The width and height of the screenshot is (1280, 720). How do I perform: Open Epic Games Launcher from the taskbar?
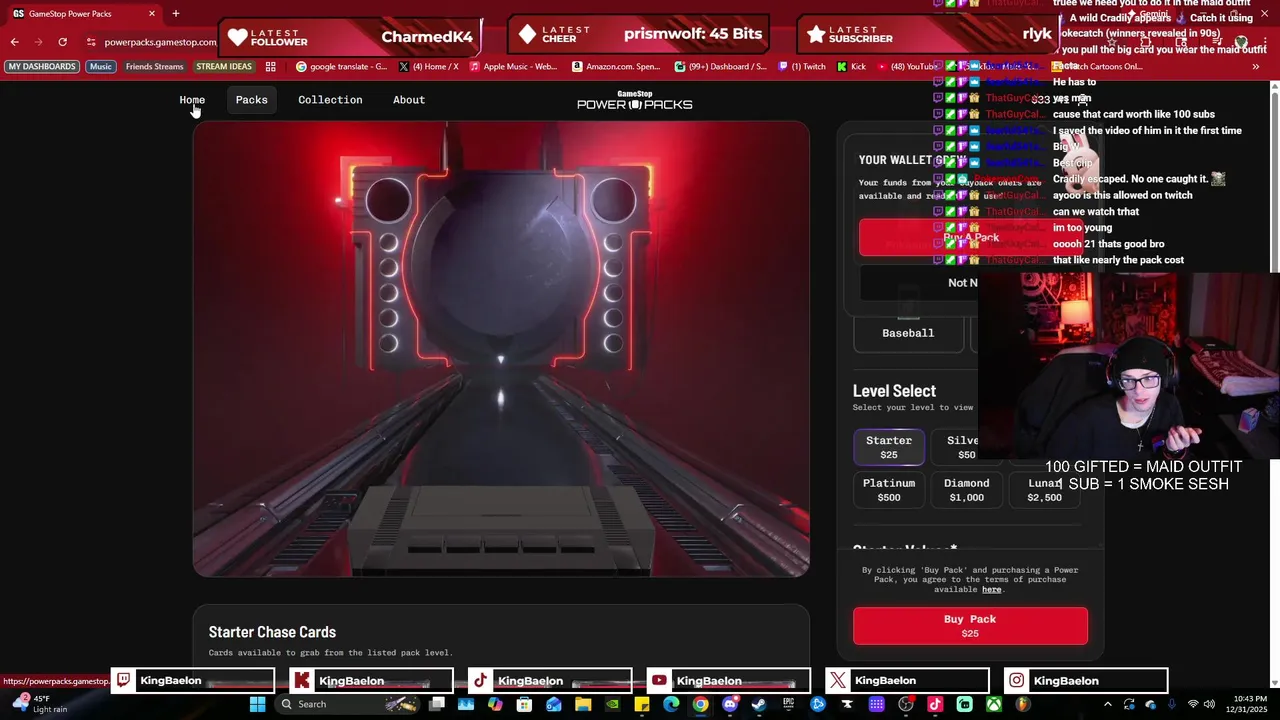[788, 704]
